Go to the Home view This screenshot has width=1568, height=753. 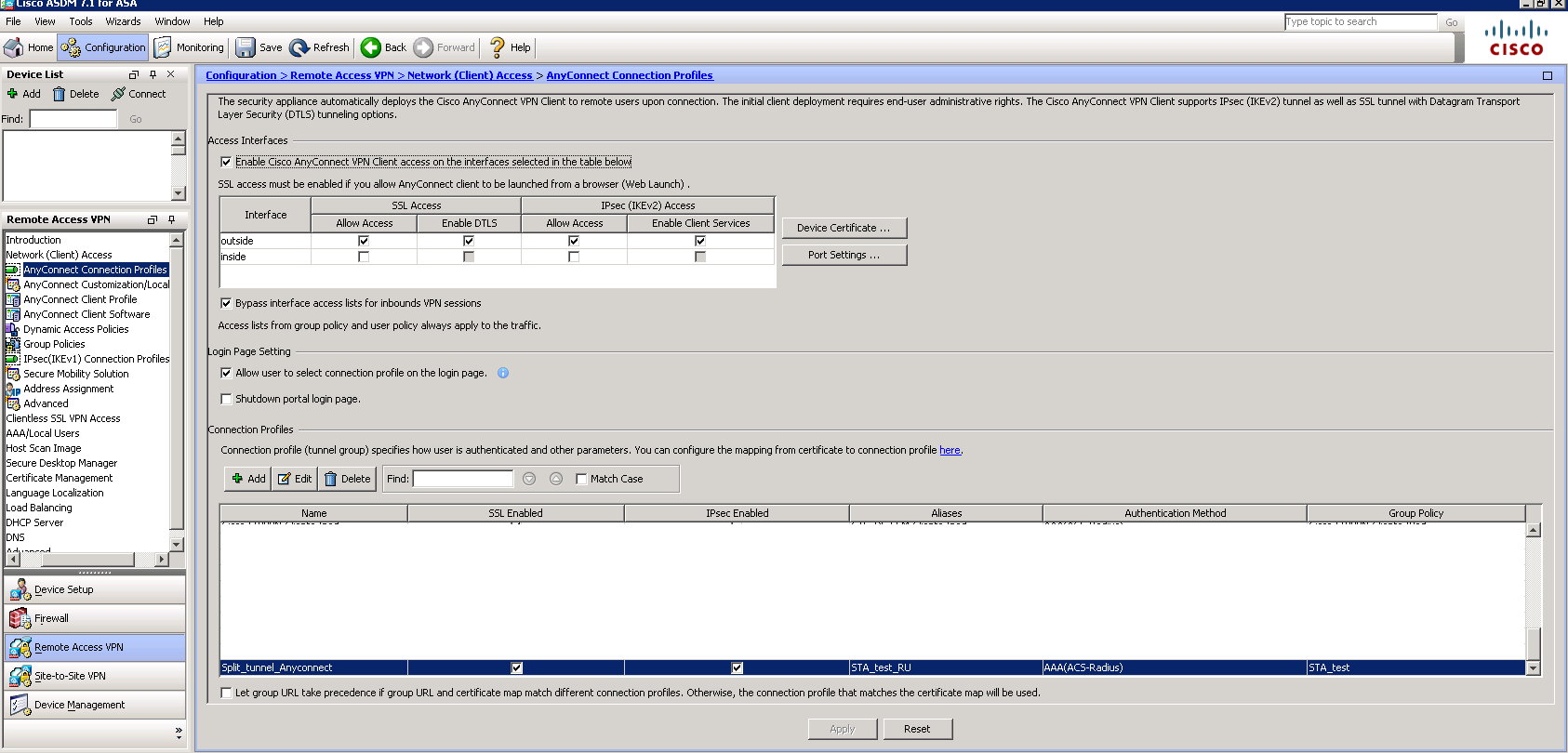point(29,47)
